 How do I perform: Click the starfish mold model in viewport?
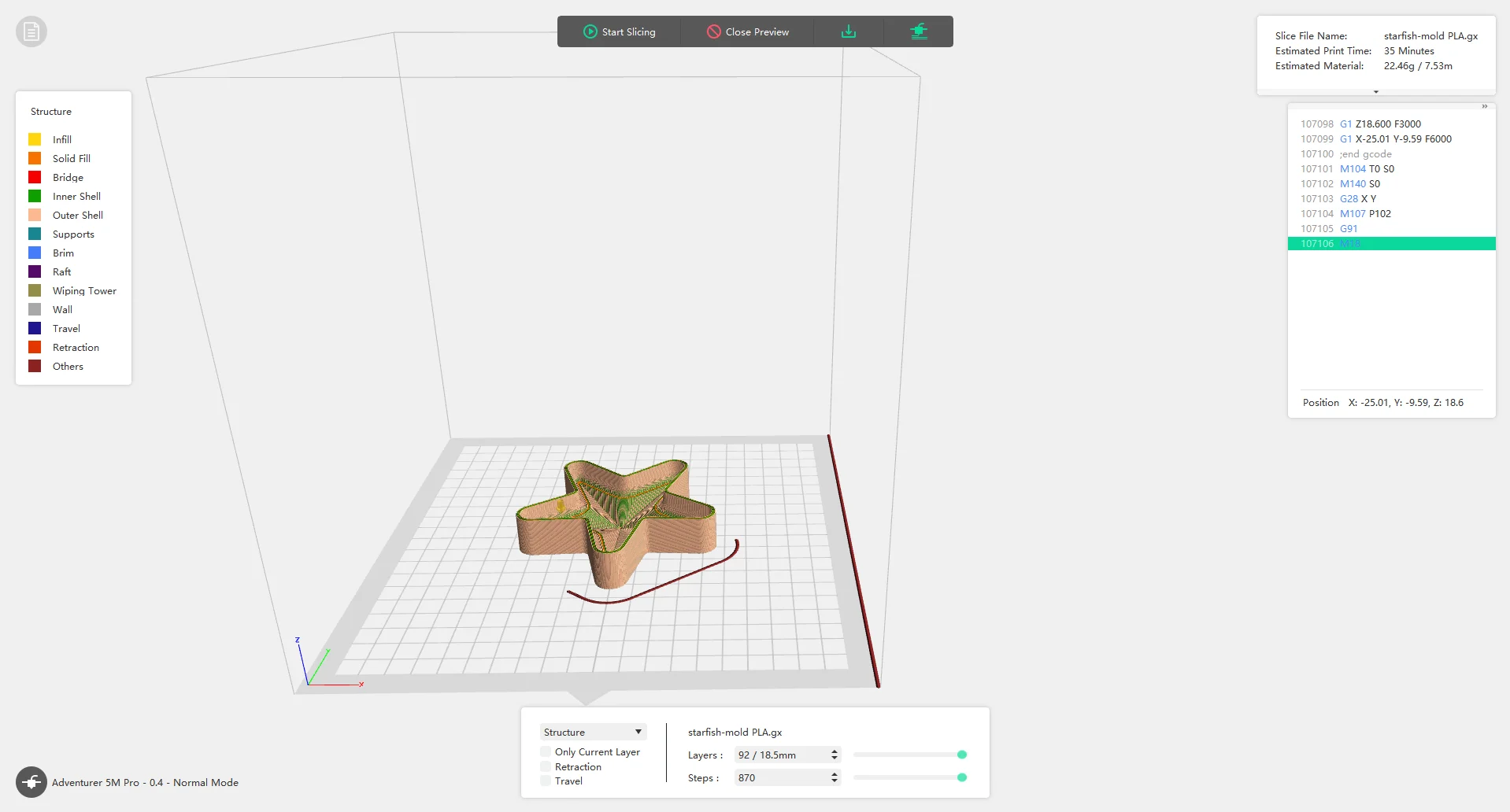tap(616, 523)
